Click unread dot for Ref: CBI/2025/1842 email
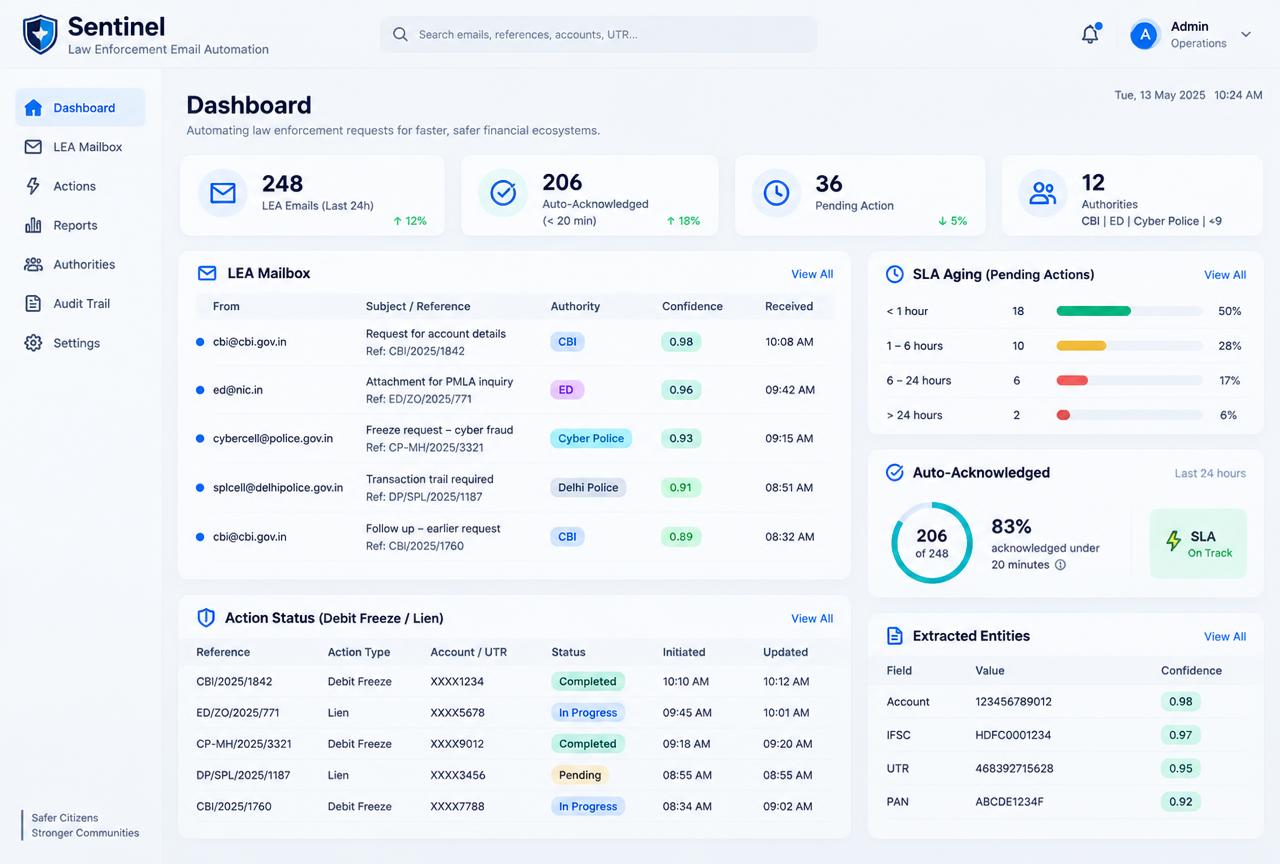This screenshot has height=864, width=1280. (200, 342)
